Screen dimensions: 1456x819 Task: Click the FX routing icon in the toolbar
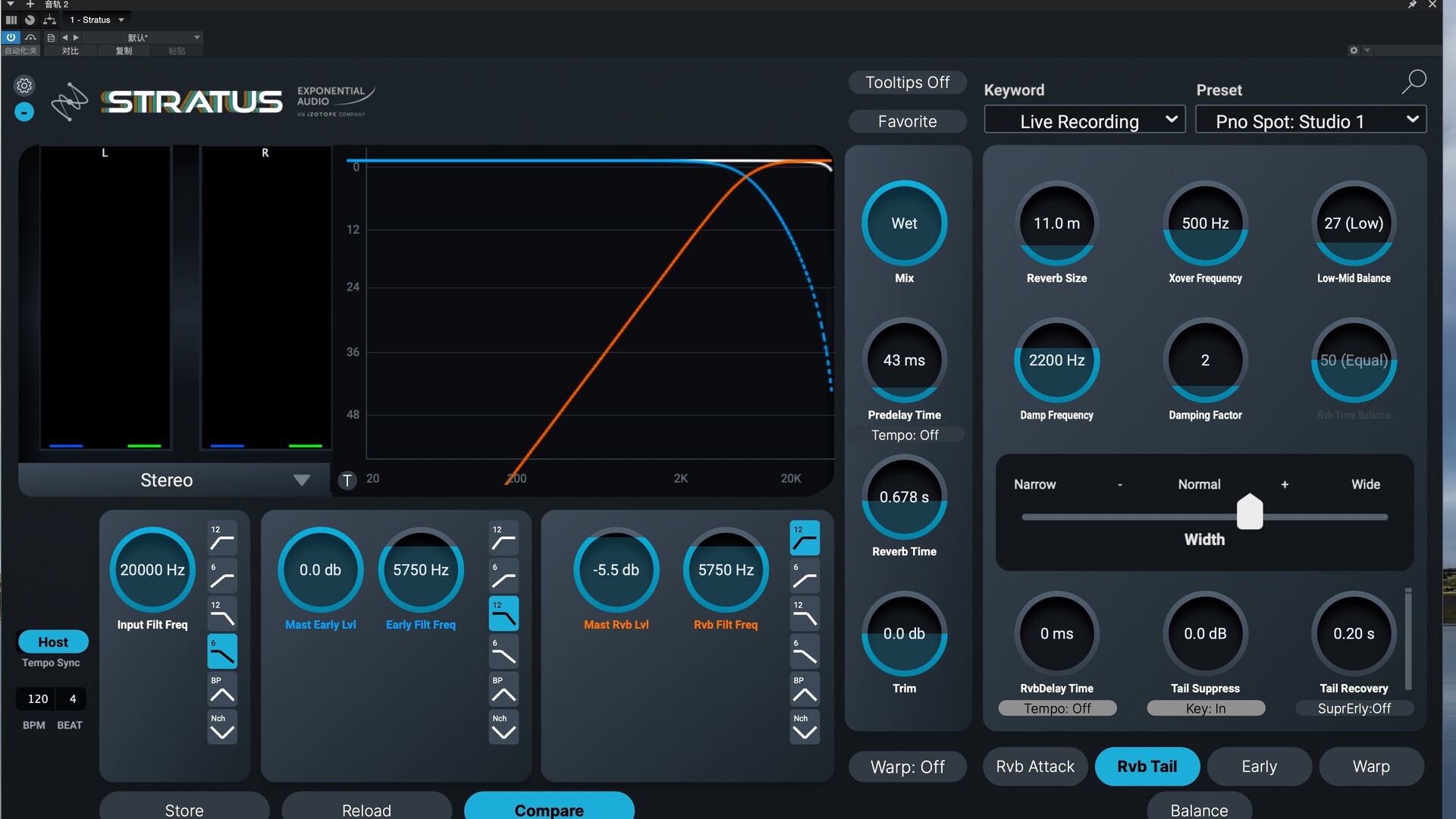50,20
